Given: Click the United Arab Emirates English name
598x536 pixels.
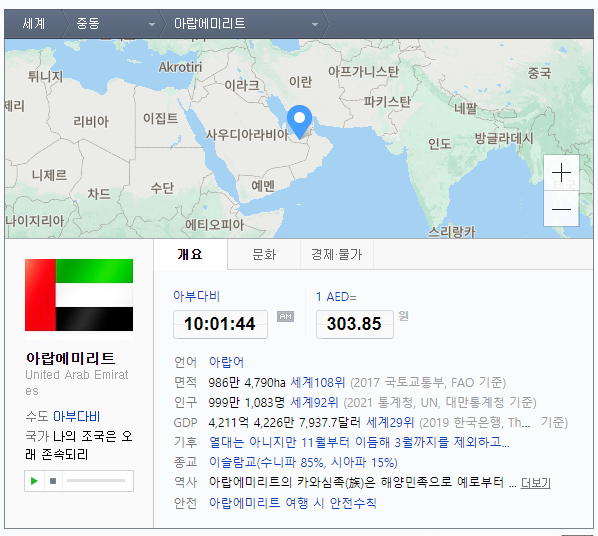Looking at the screenshot, I should click(x=77, y=382).
